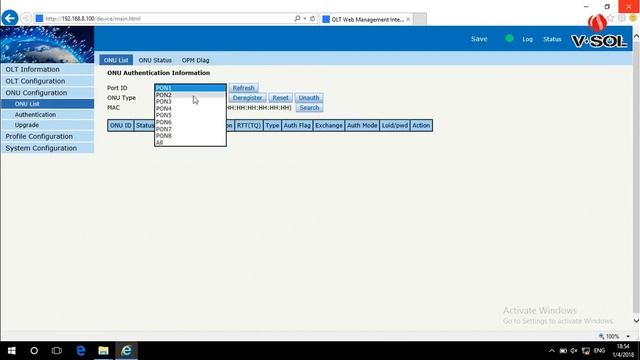Open Task View on the taskbar

57,351
